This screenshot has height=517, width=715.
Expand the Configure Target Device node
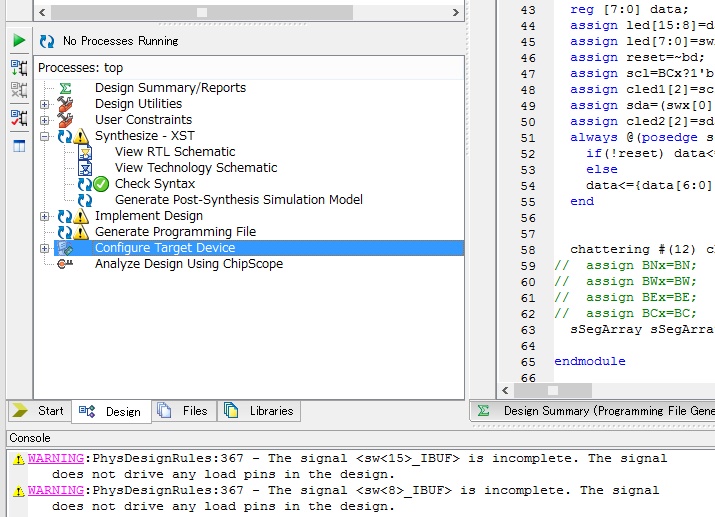[x=44, y=248]
